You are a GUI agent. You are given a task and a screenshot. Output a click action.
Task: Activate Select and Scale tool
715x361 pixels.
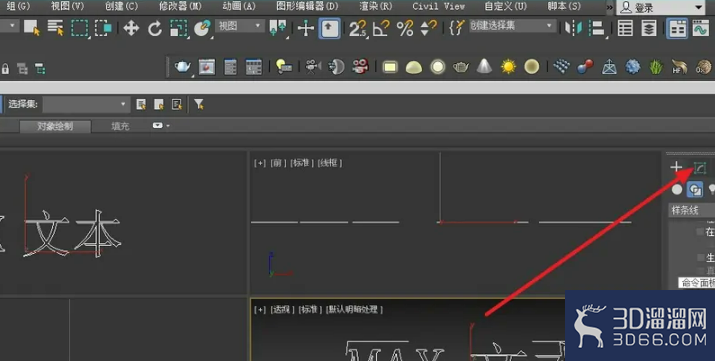pos(178,28)
